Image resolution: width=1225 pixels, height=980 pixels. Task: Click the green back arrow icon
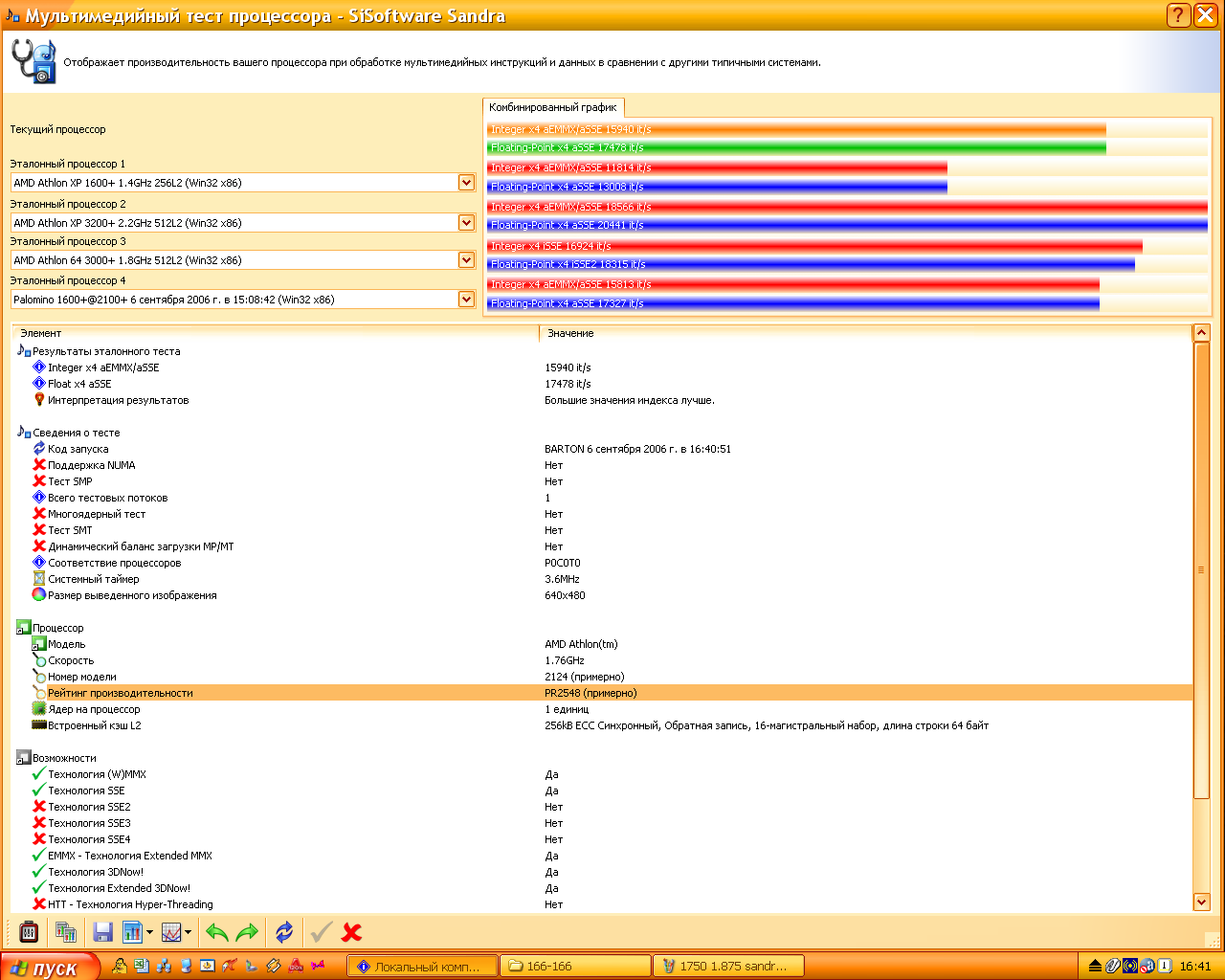217,931
